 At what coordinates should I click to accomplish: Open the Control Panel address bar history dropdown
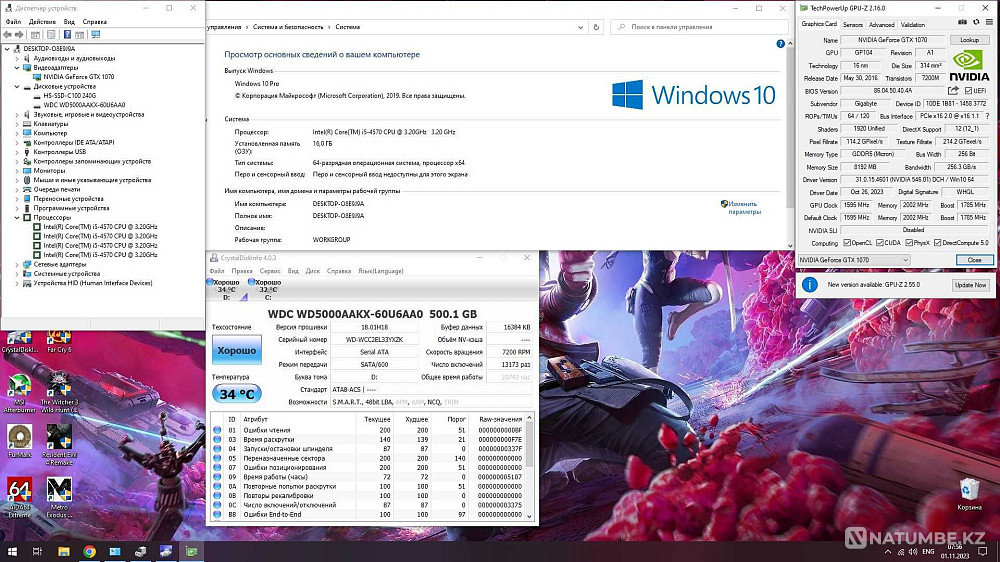pyautogui.click(x=580, y=27)
